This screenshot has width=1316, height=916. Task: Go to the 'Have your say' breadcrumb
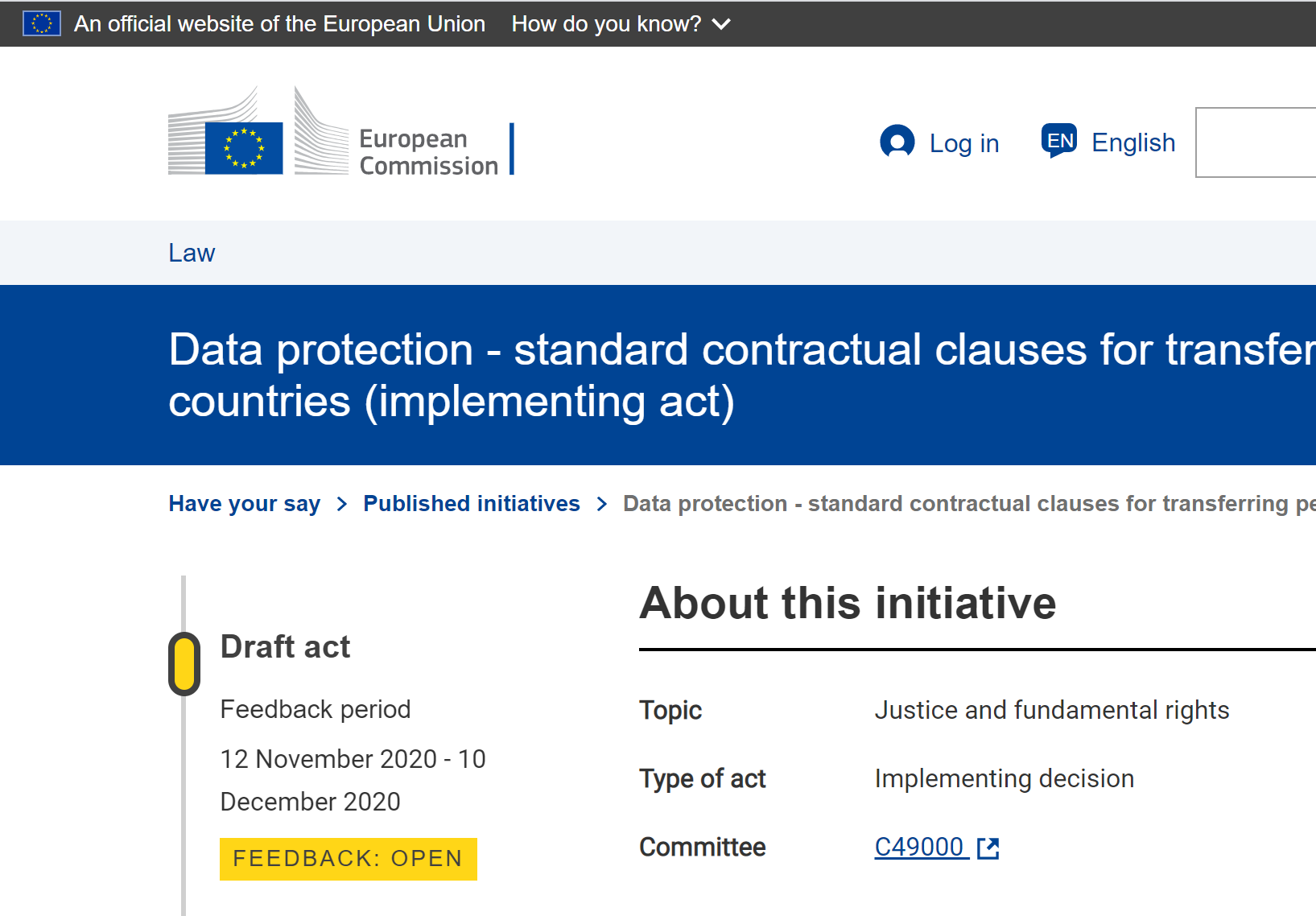tap(245, 504)
